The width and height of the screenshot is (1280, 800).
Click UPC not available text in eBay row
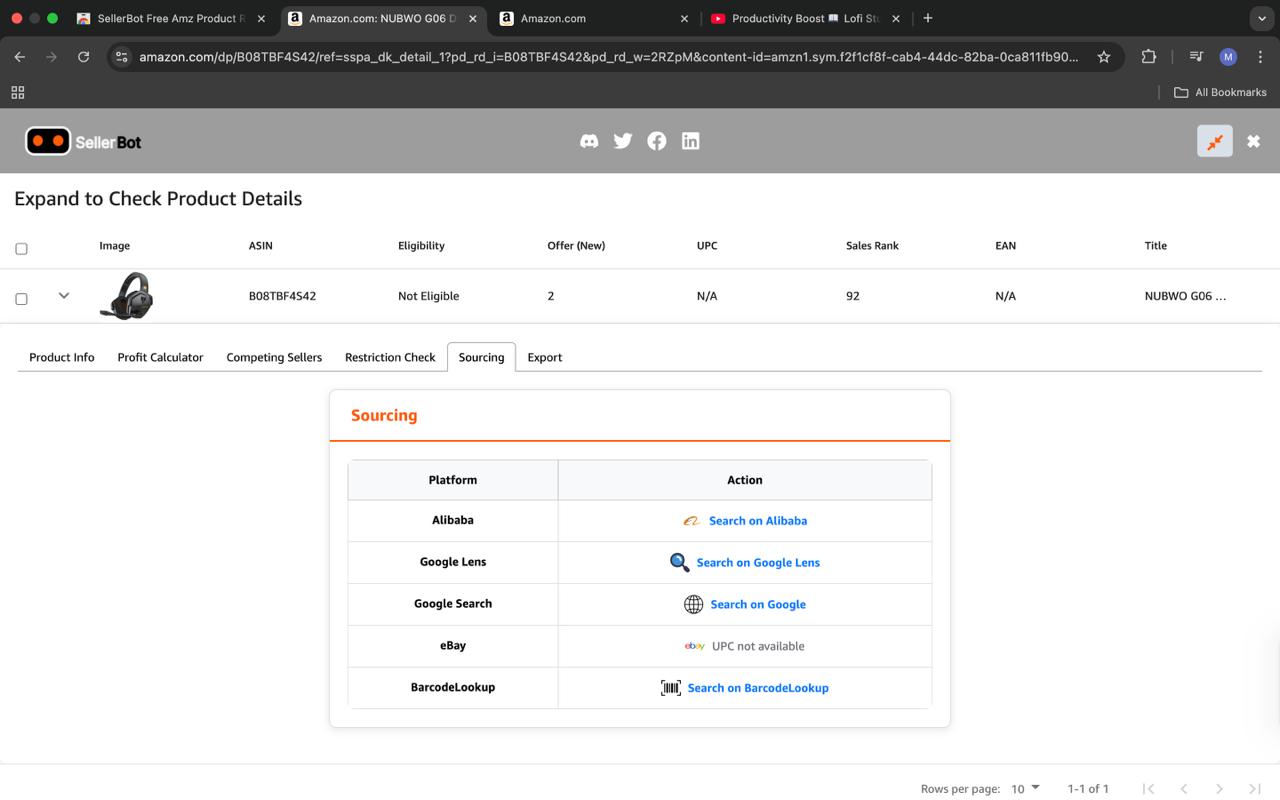coord(758,646)
